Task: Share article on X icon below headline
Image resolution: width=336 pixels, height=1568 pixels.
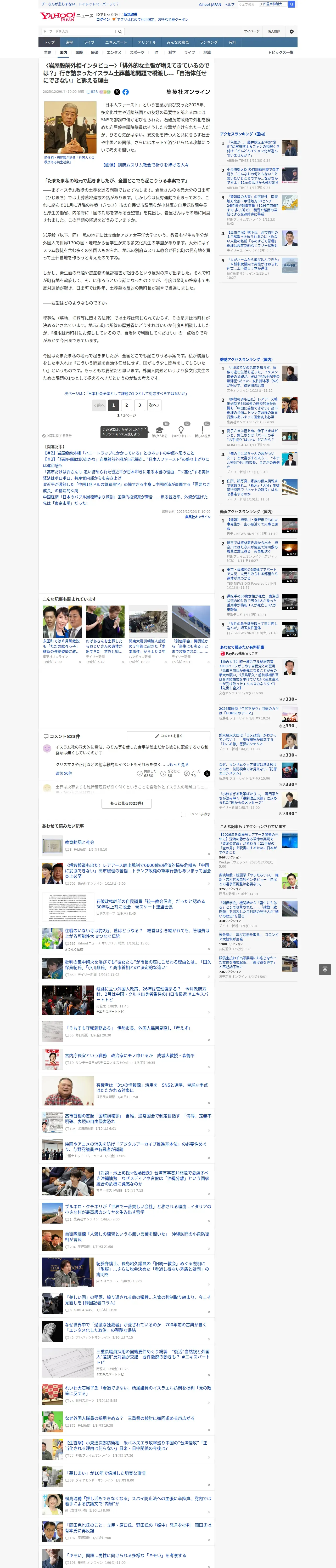Action: pyautogui.click(x=117, y=92)
